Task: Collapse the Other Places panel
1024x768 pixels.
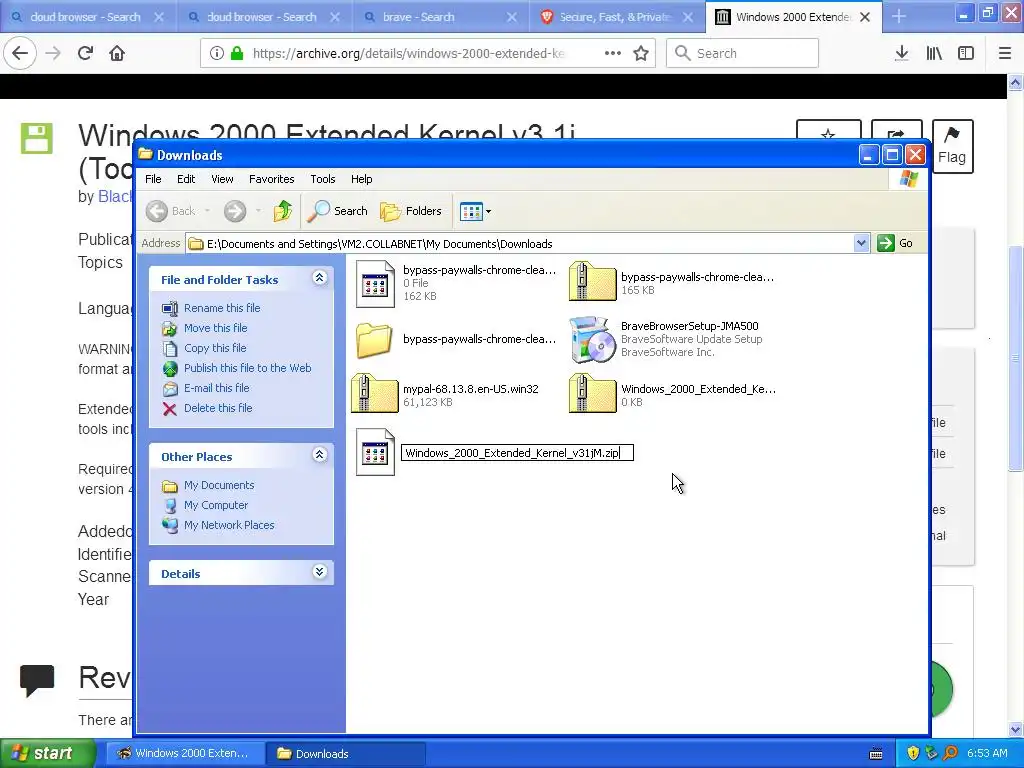Action: tap(319, 455)
